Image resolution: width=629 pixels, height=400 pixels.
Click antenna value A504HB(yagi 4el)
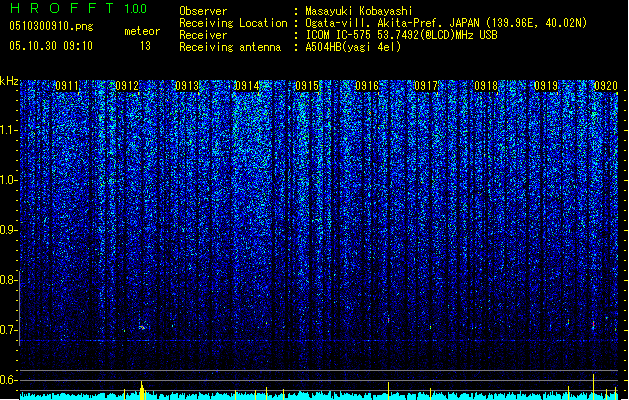353,47
